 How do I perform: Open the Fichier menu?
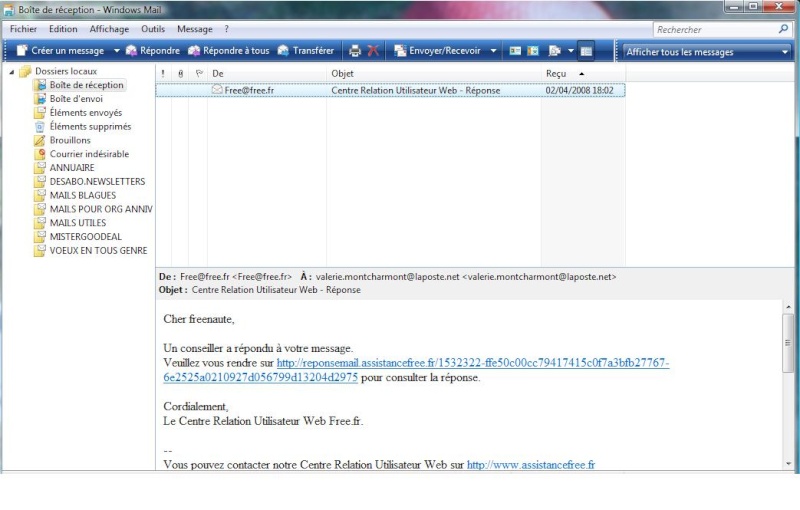coord(23,29)
